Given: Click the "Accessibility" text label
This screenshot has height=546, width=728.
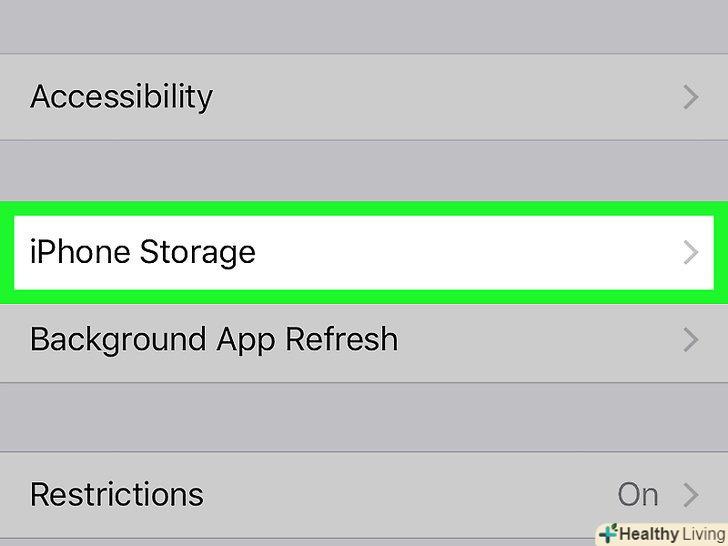Looking at the screenshot, I should pyautogui.click(x=121, y=97).
